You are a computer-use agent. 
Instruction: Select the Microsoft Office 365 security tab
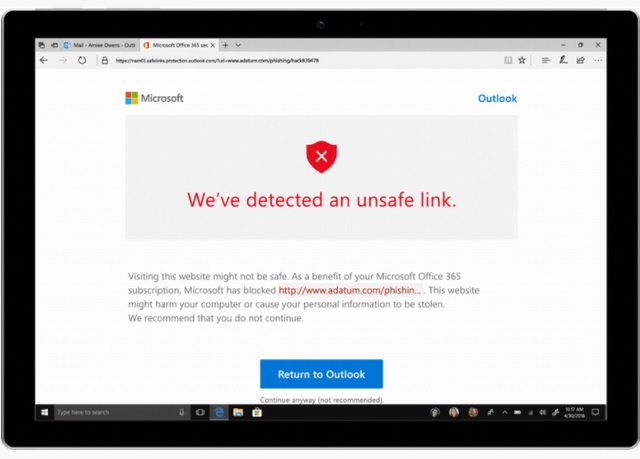coord(176,45)
